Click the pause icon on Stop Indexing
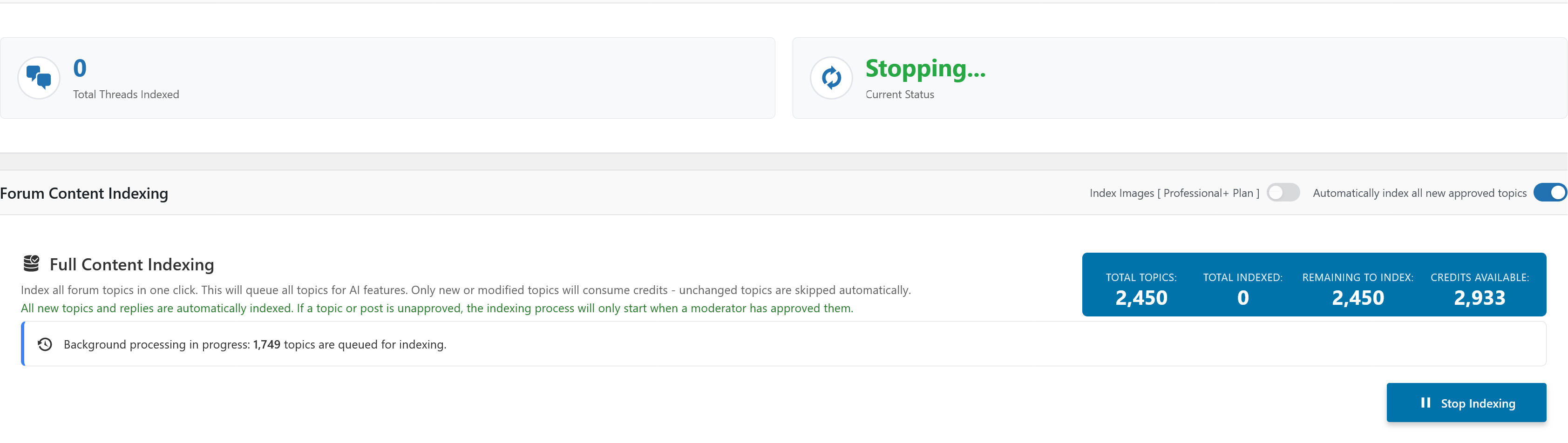 1425,403
